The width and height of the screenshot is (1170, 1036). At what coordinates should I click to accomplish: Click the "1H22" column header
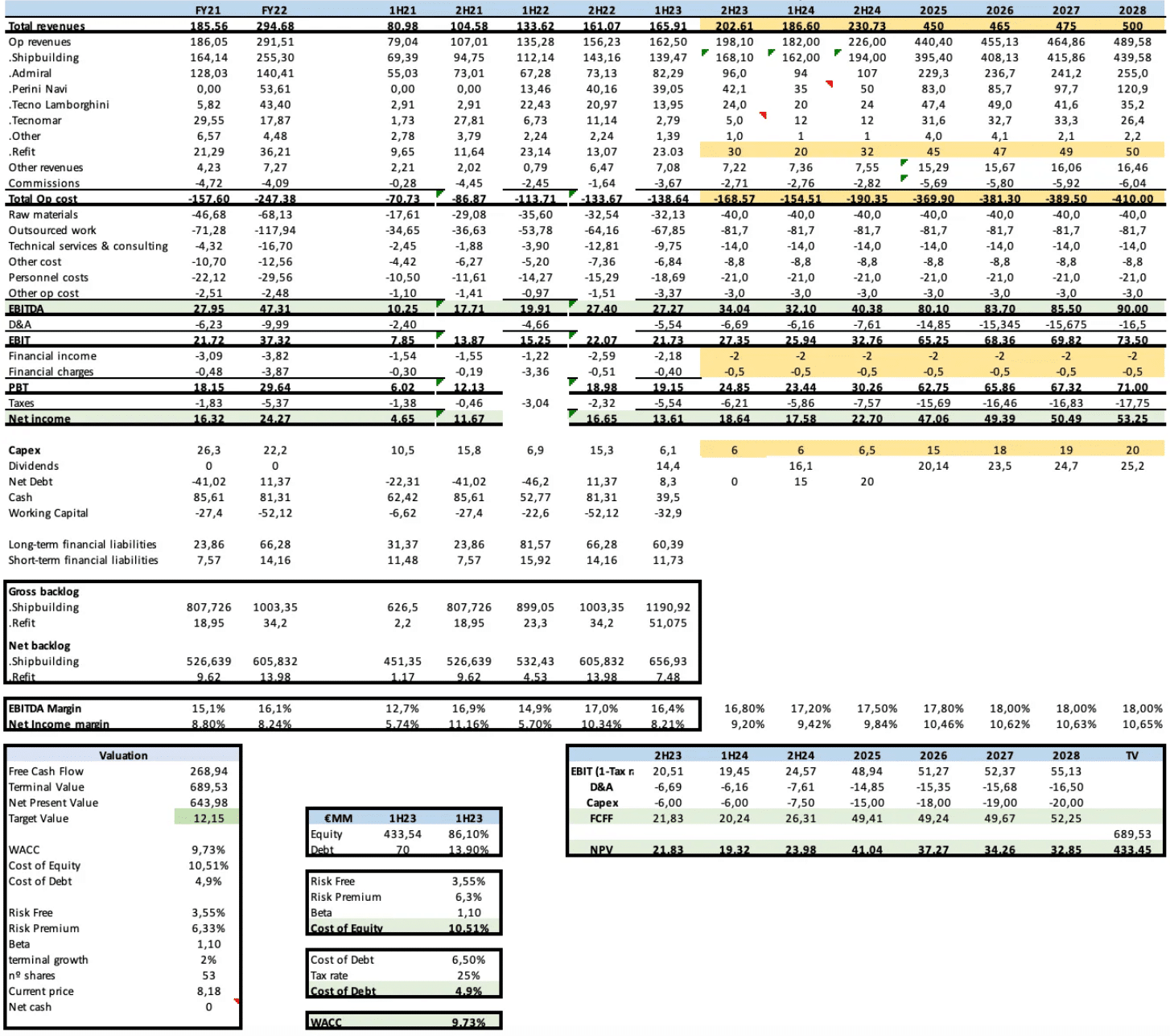pyautogui.click(x=535, y=10)
